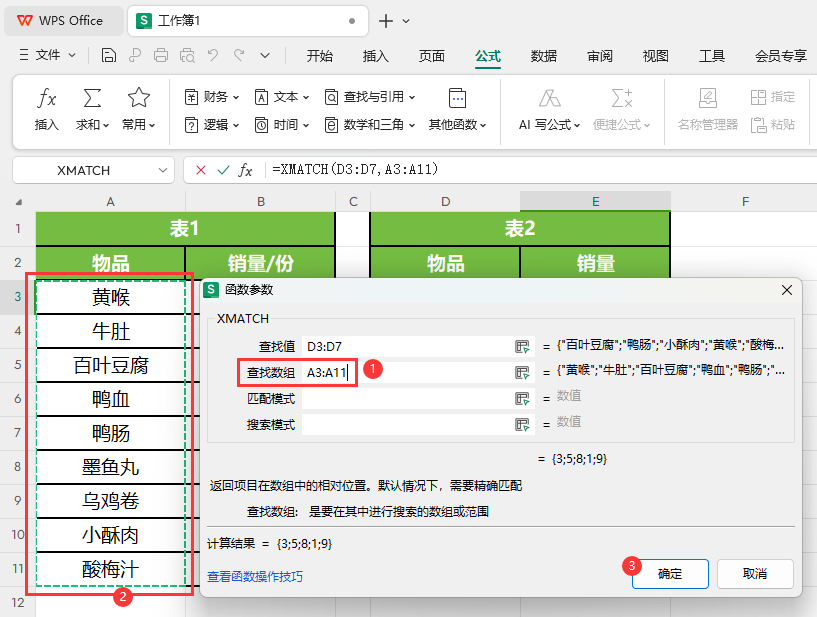
Task: Expand the Name Box dropdown arrow
Action: click(163, 170)
